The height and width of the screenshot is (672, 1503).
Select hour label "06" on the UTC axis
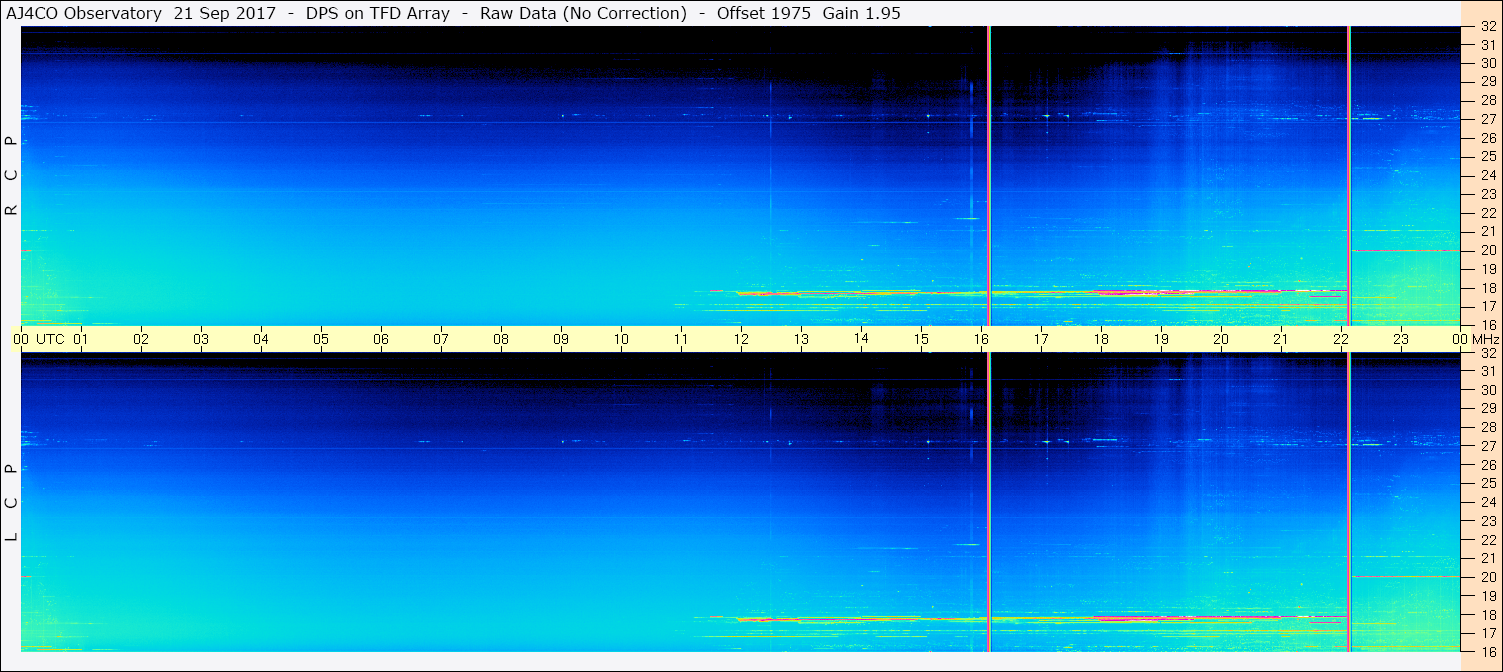381,339
